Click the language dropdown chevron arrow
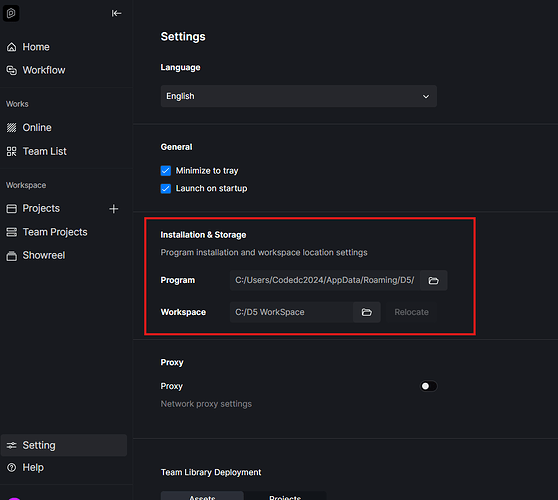The height and width of the screenshot is (500, 558). point(426,96)
